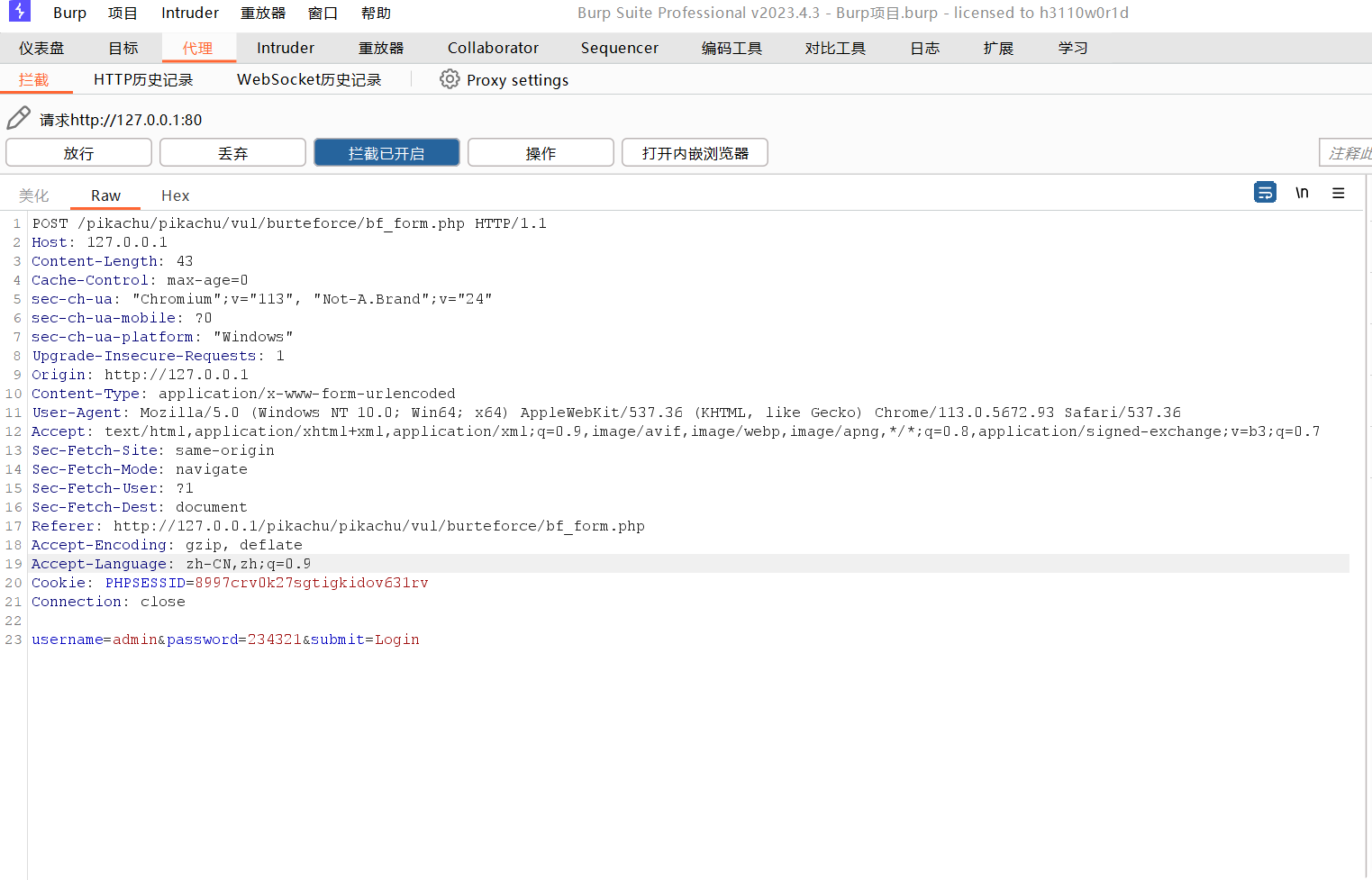
Task: Open the 扩展 tab
Action: pos(998,48)
